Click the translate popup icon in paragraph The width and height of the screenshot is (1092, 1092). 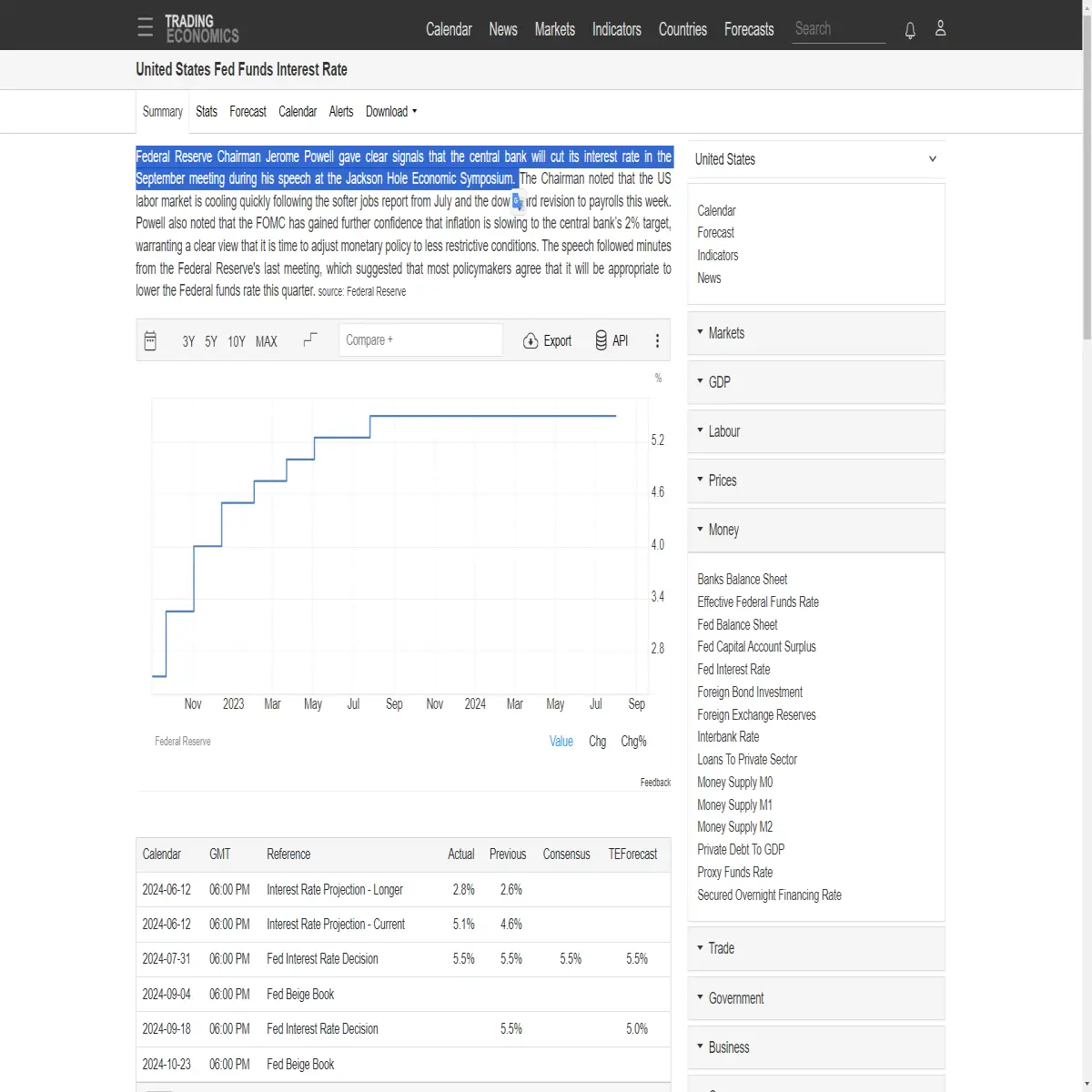coord(518,201)
